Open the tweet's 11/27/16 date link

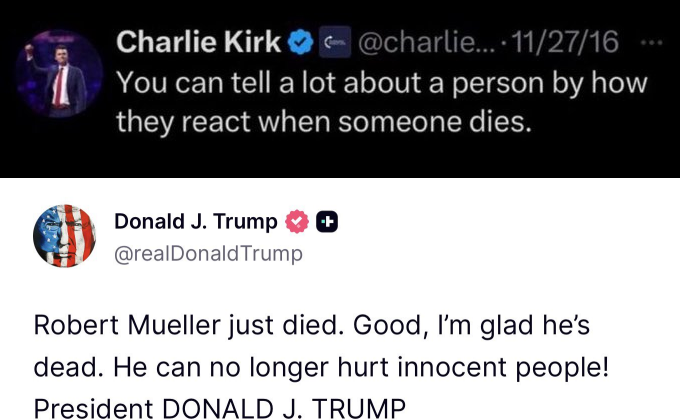[x=565, y=42]
